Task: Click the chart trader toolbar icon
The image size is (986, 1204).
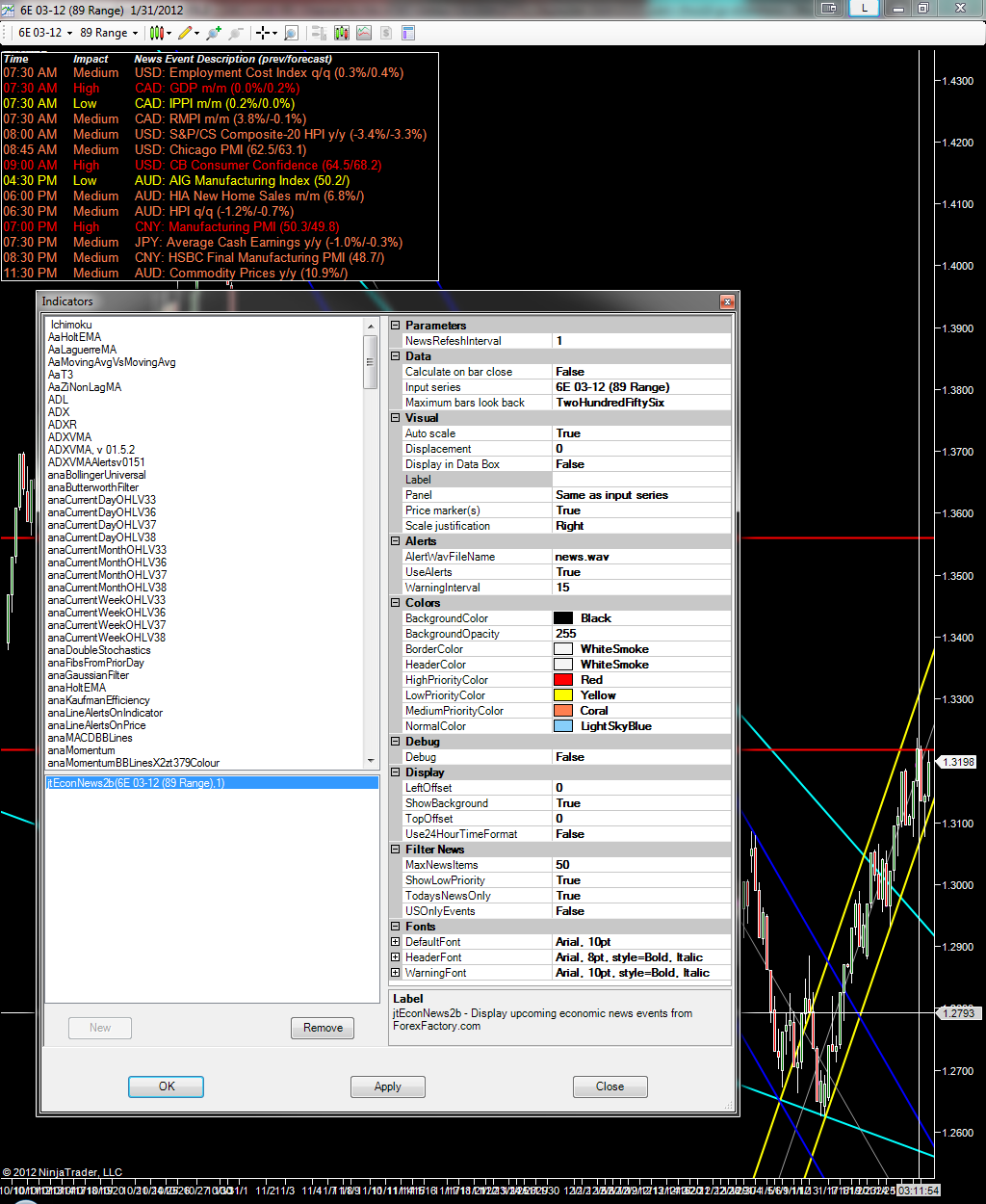Action: [320, 33]
